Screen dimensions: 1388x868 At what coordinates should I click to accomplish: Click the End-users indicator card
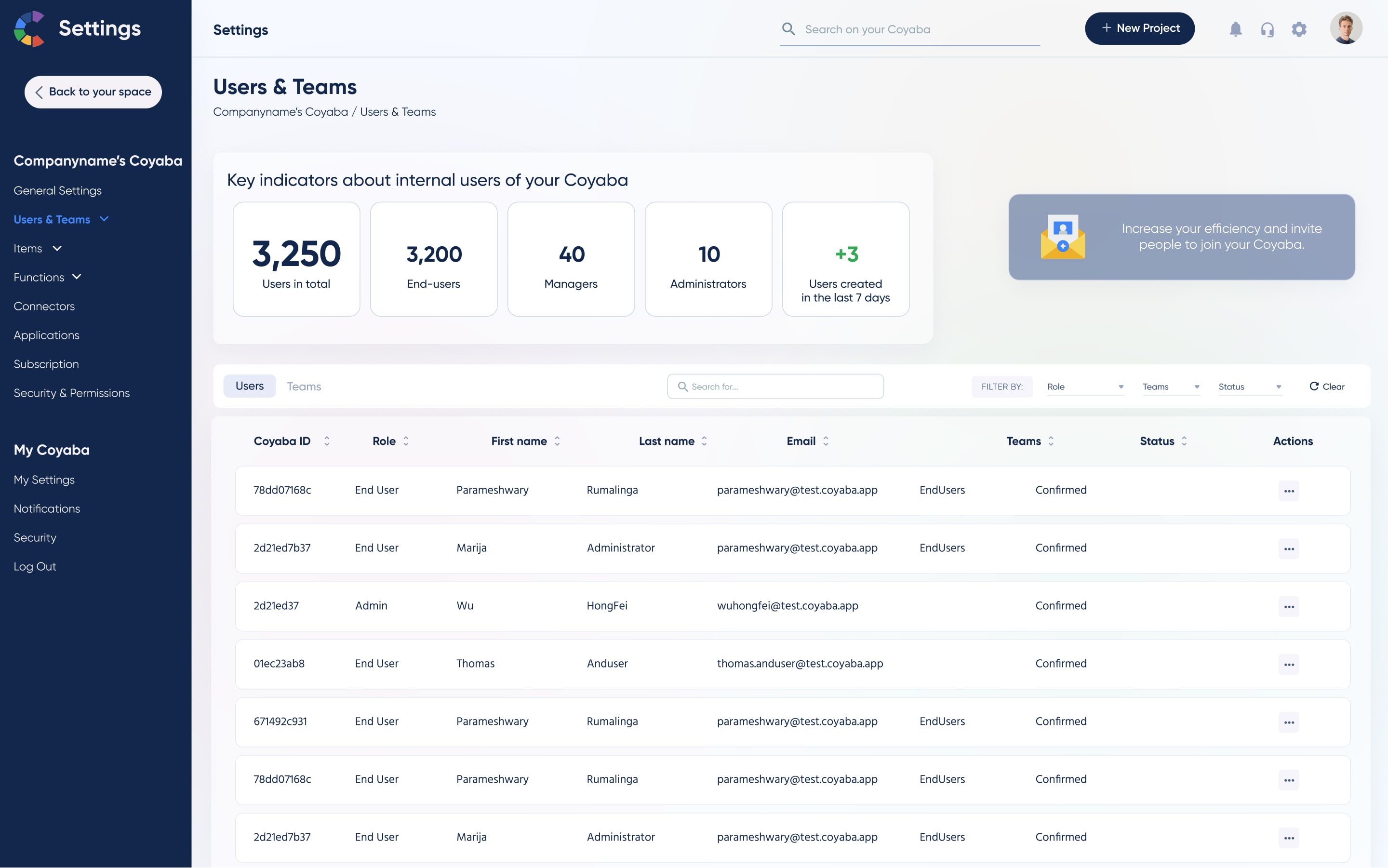click(433, 259)
